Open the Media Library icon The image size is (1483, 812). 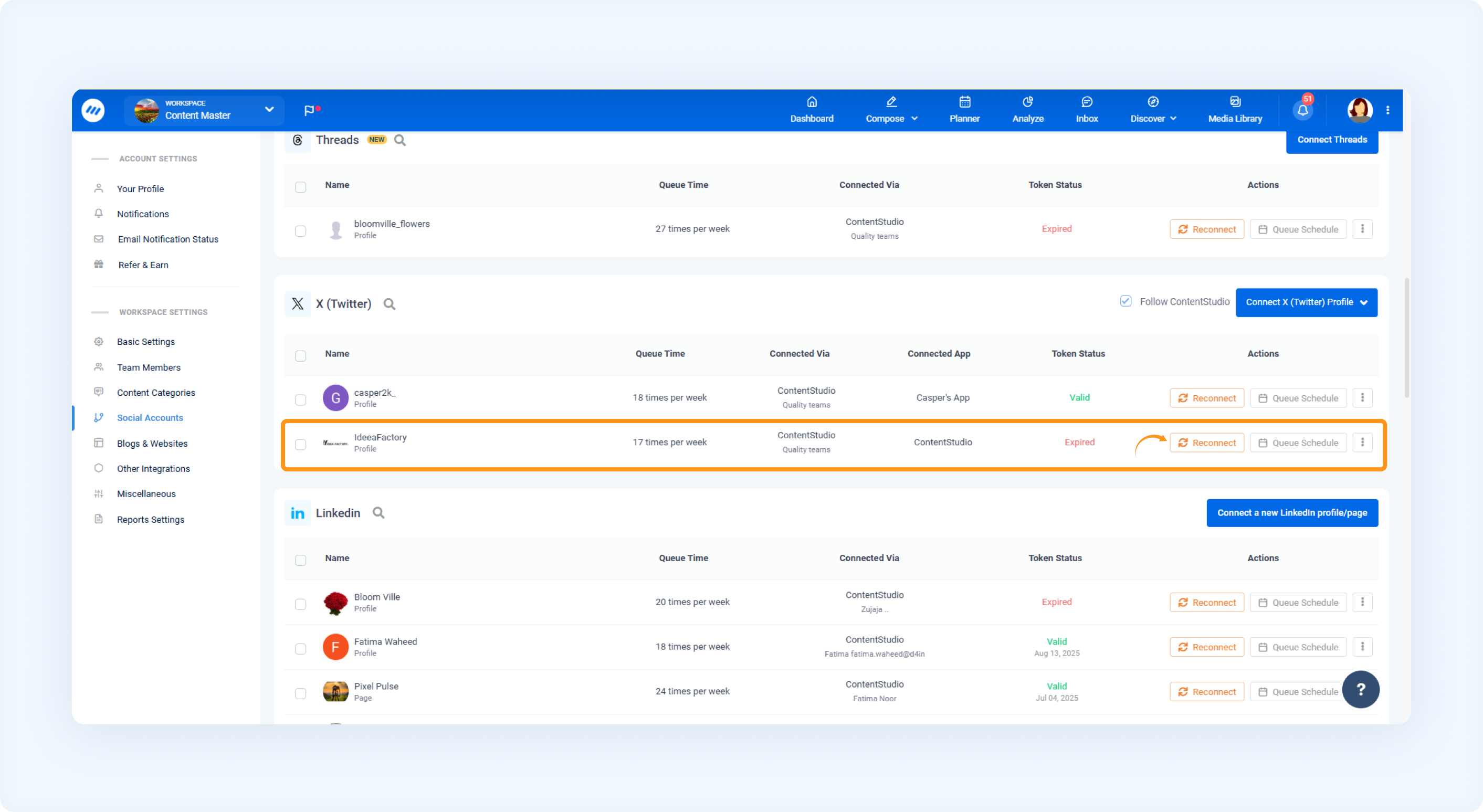coord(1235,109)
